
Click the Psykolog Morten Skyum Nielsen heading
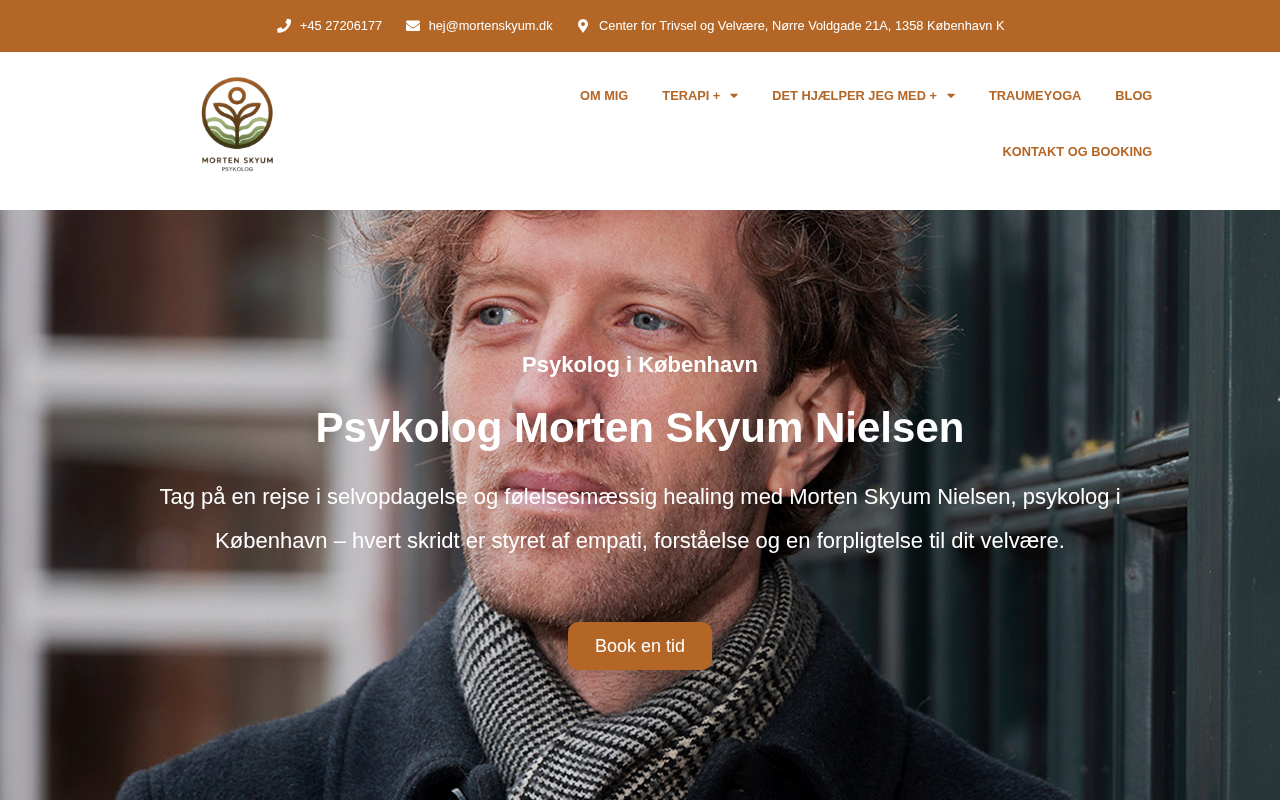click(x=640, y=428)
